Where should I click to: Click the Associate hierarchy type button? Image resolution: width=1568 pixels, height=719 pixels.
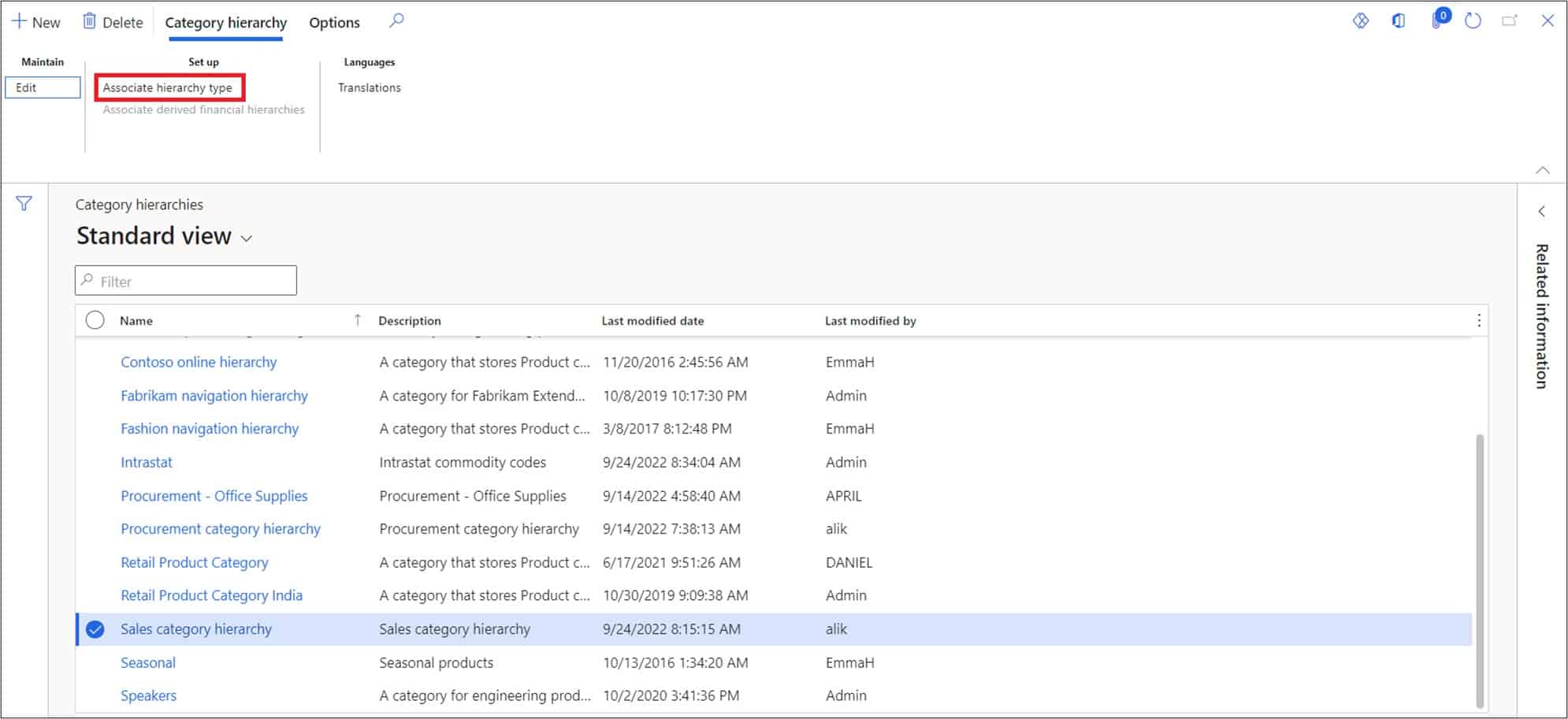[x=169, y=88]
